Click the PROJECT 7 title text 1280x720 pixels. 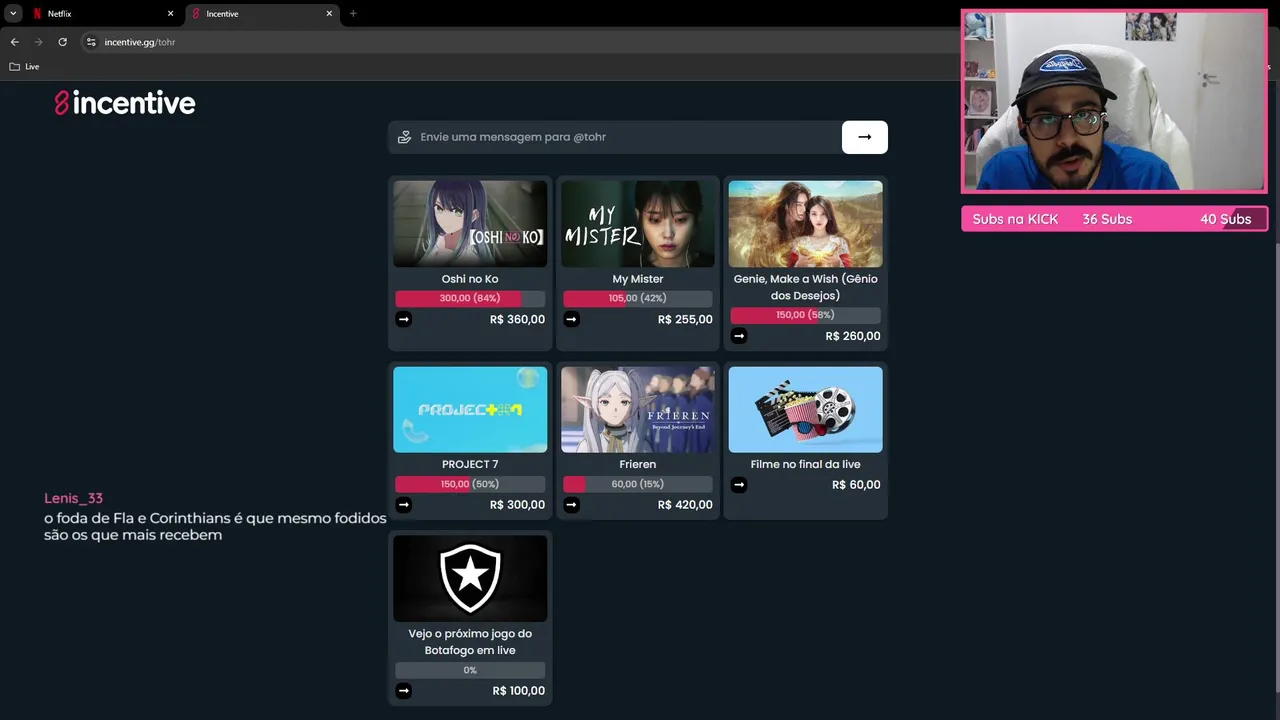(470, 464)
